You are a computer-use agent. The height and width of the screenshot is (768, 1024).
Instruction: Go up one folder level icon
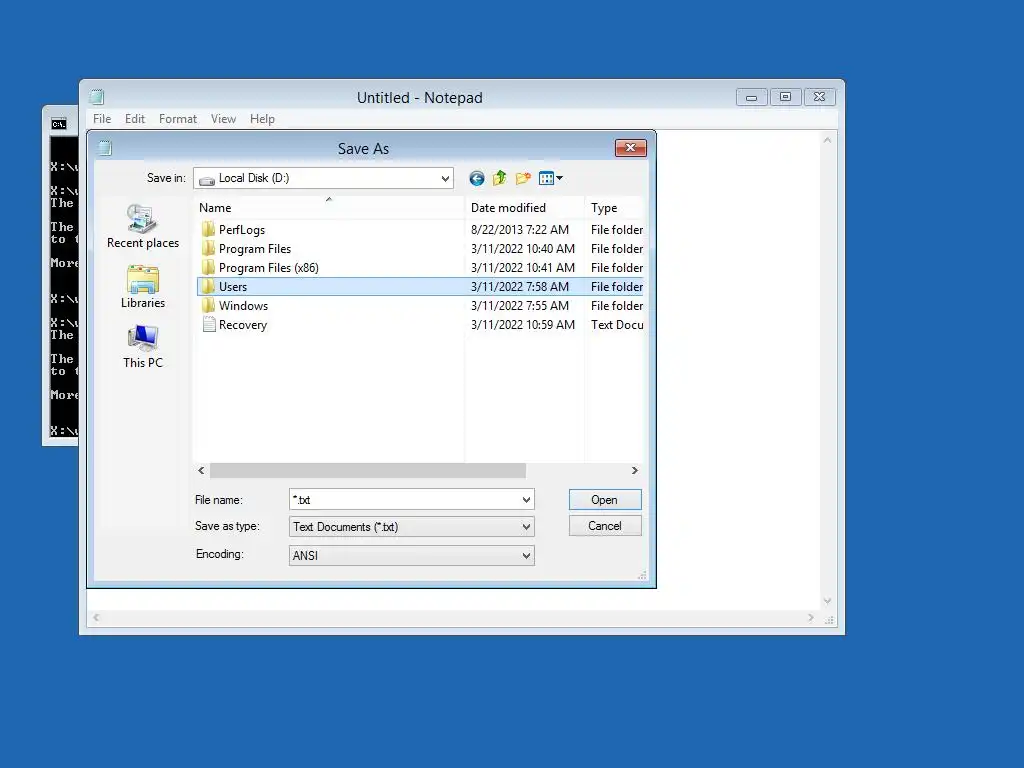coord(500,178)
